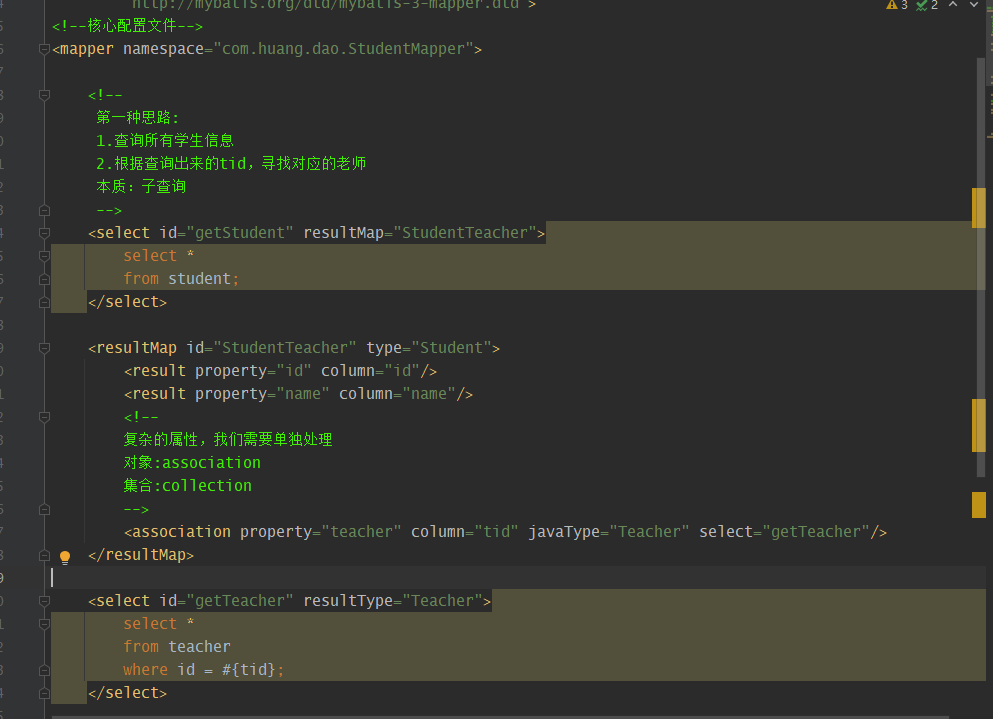Screen dimensions: 993x719
Task: Collapse the StudentTeacher resultMap fold marker
Action: coord(44,347)
